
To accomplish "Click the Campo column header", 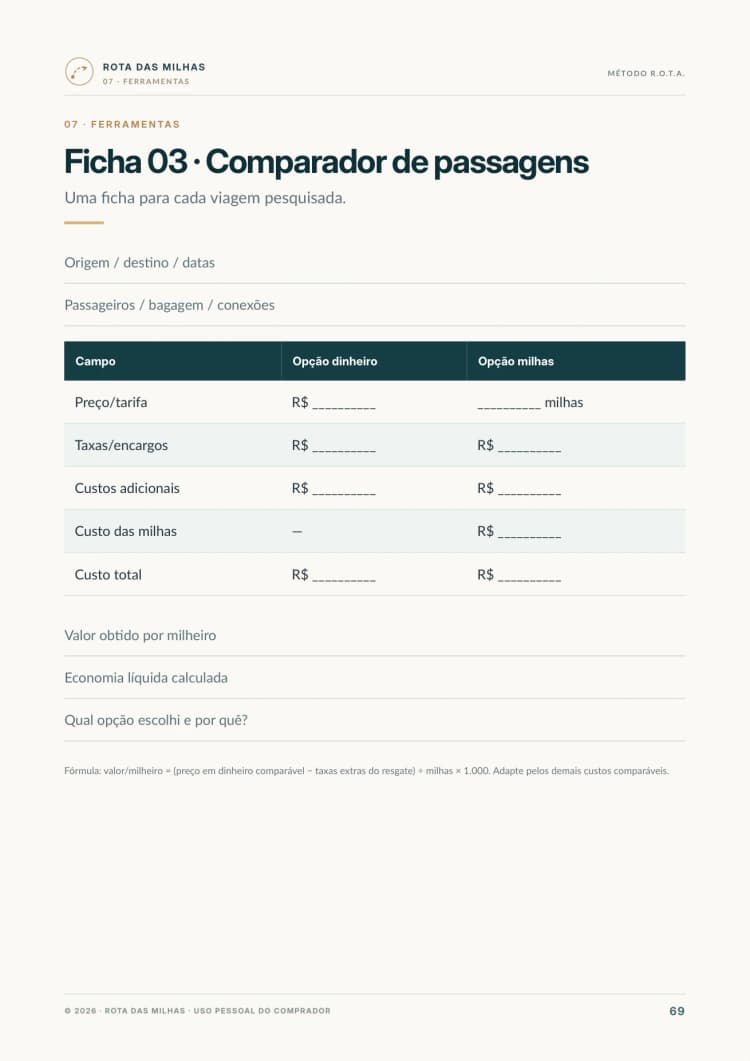I will point(173,361).
